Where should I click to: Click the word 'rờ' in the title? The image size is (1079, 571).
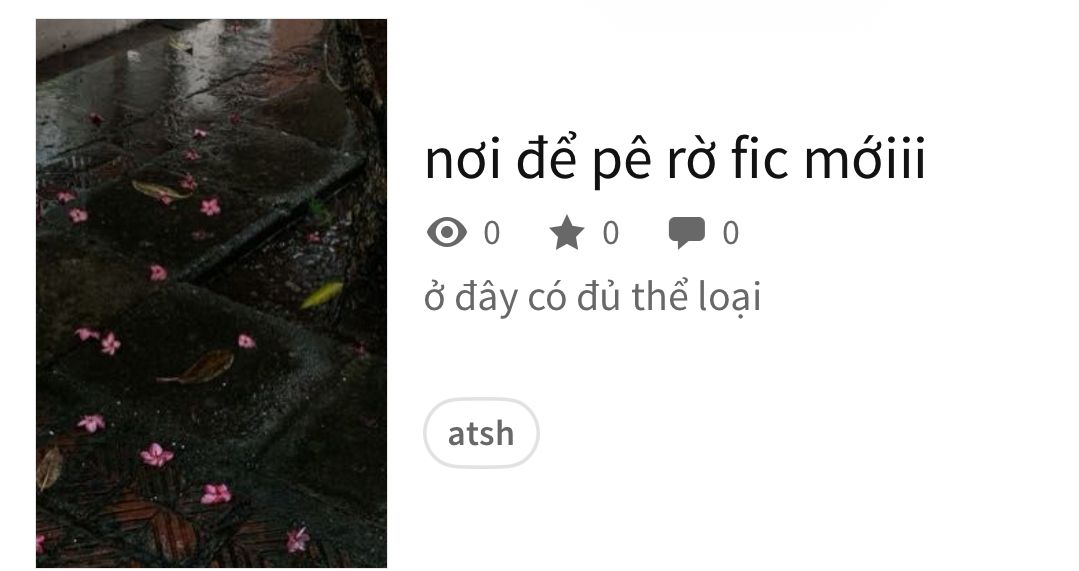coord(692,160)
